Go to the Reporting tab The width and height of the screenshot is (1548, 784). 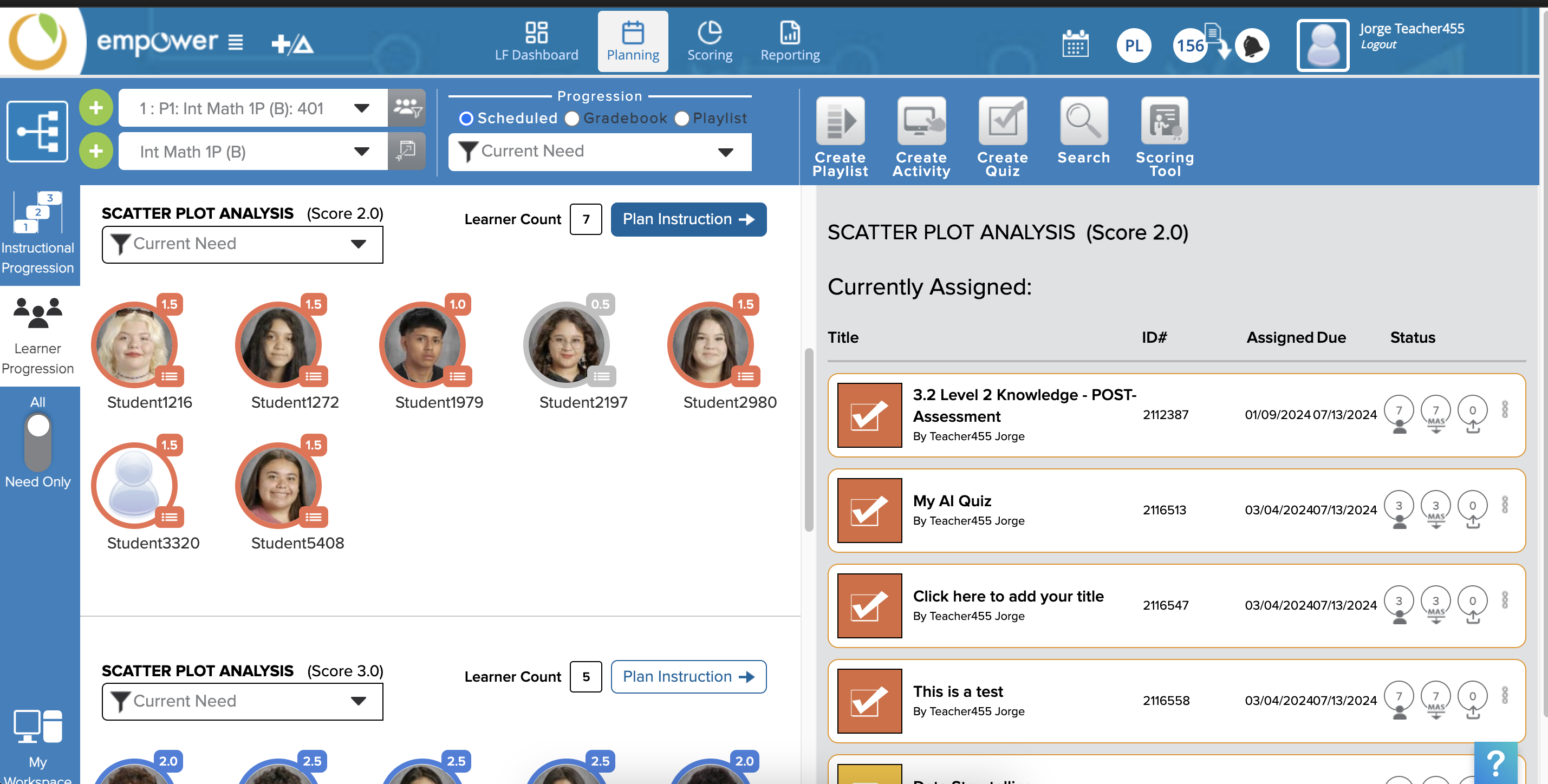790,42
